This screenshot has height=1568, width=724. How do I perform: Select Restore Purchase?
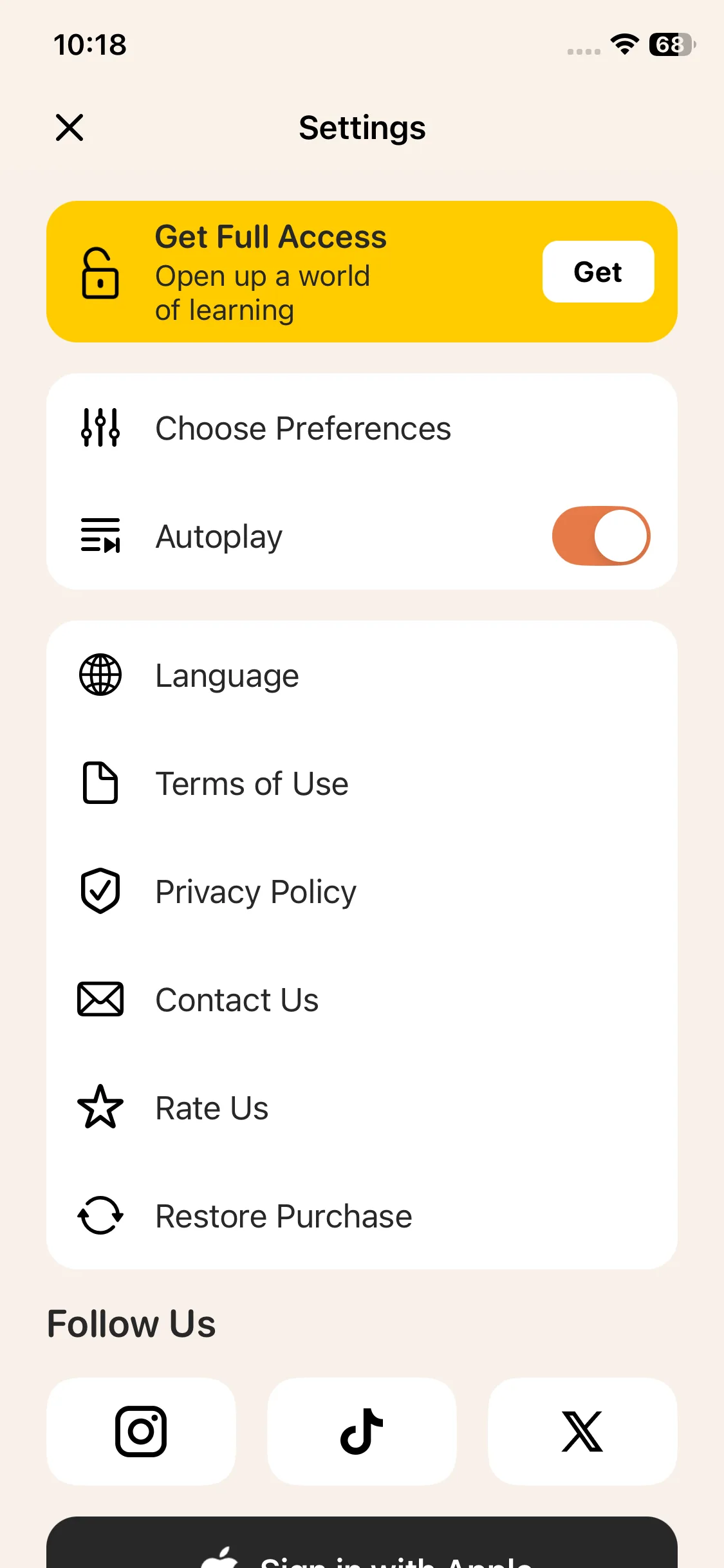[x=283, y=1217]
